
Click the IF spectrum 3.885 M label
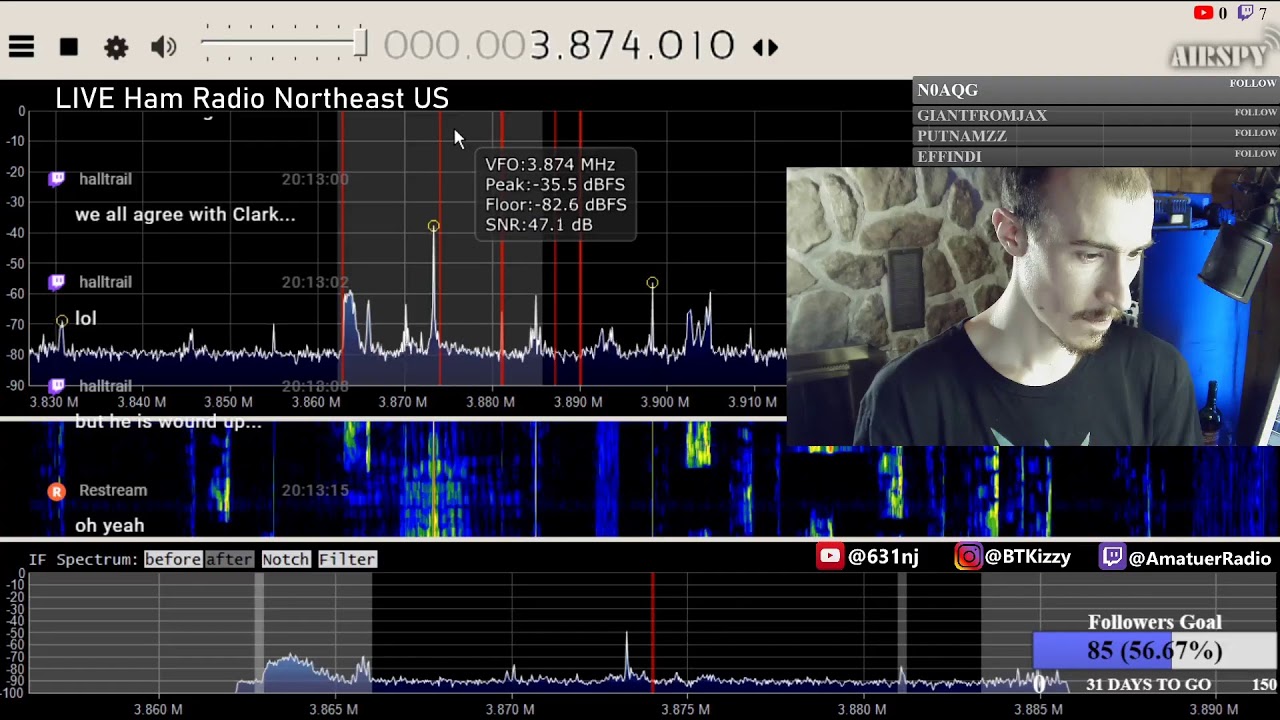1037,710
